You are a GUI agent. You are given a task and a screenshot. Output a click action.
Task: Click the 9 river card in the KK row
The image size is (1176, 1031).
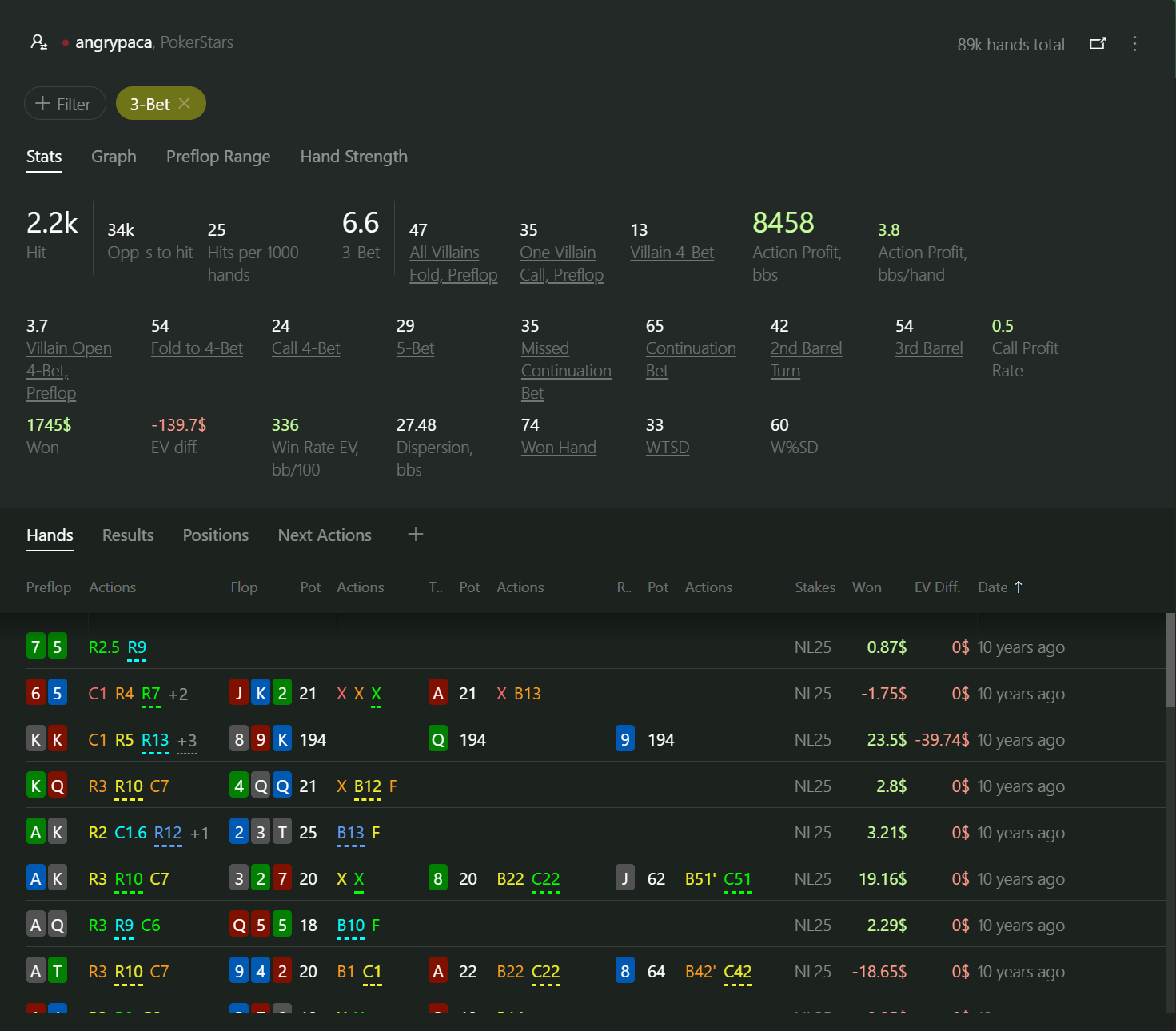point(625,739)
